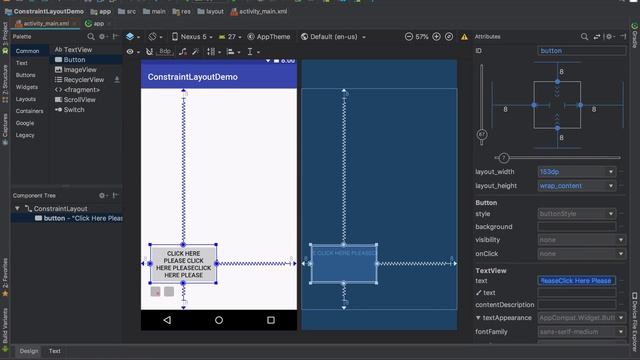Click the contentDescription input field

pyautogui.click(x=577, y=305)
